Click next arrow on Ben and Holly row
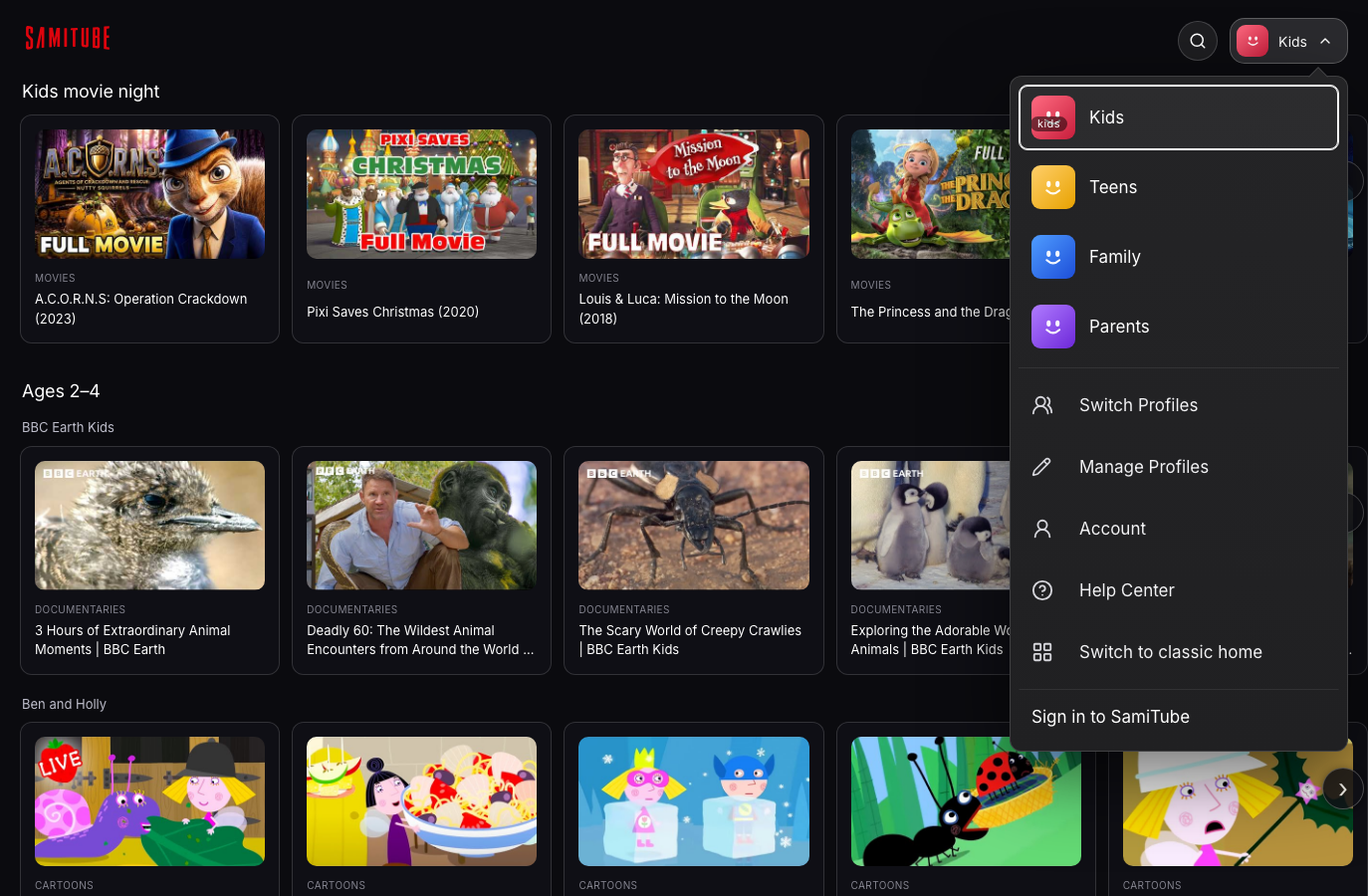 click(1343, 789)
